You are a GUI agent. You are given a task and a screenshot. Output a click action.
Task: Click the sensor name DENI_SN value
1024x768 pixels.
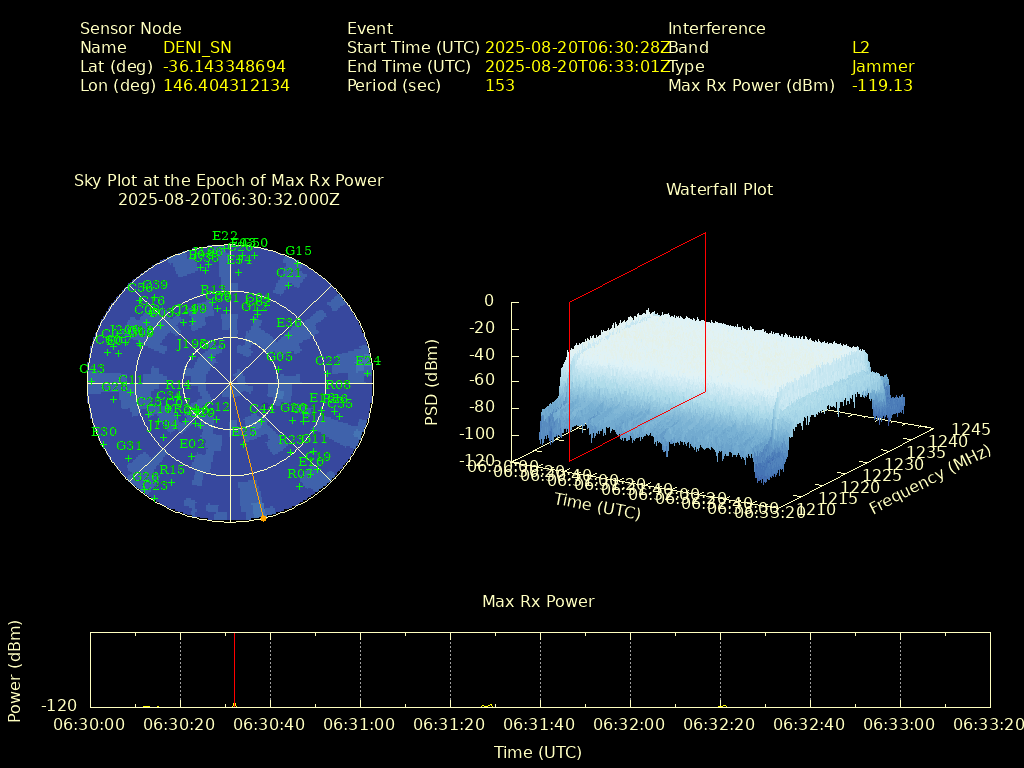(x=197, y=47)
